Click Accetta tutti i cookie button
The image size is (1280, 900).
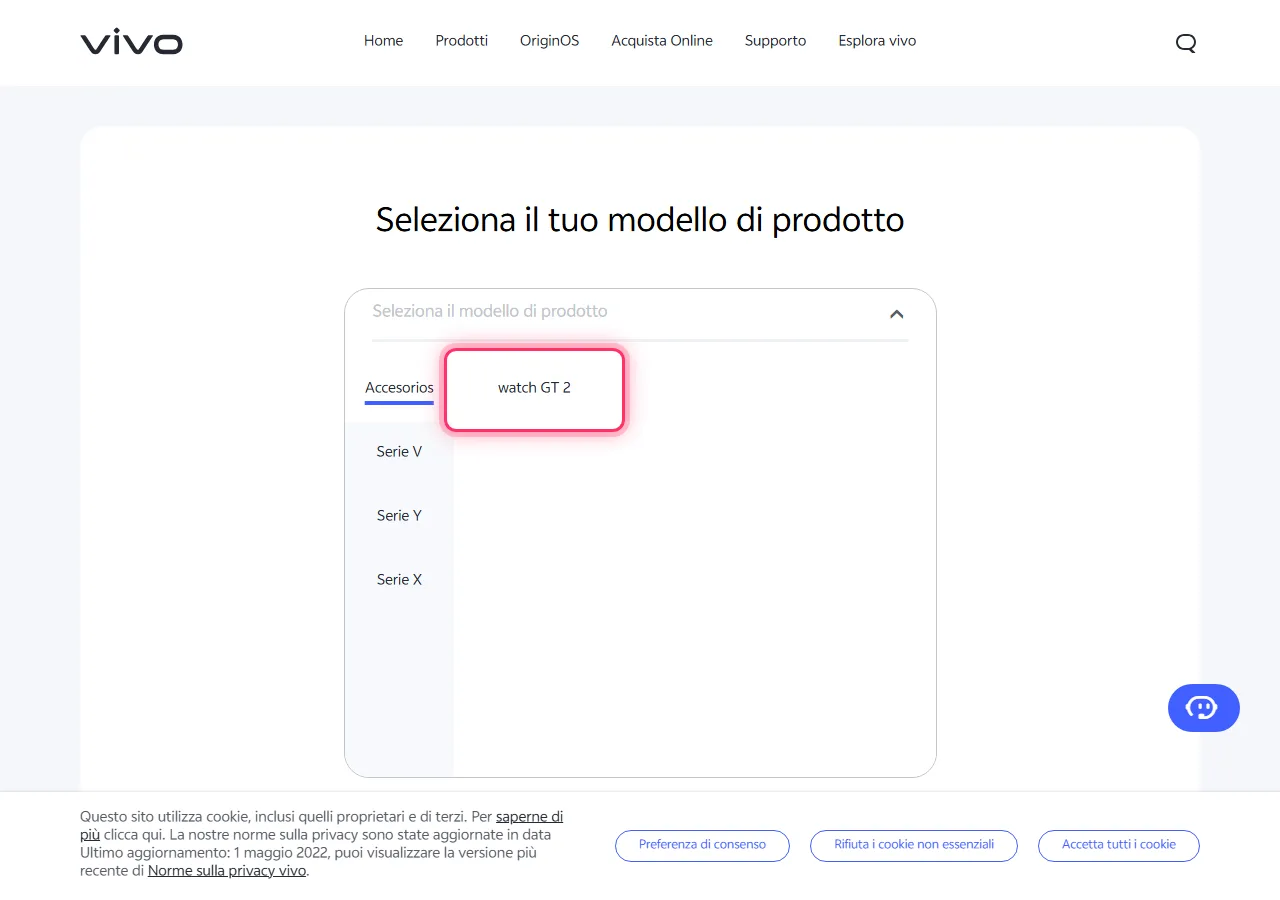coord(1119,845)
